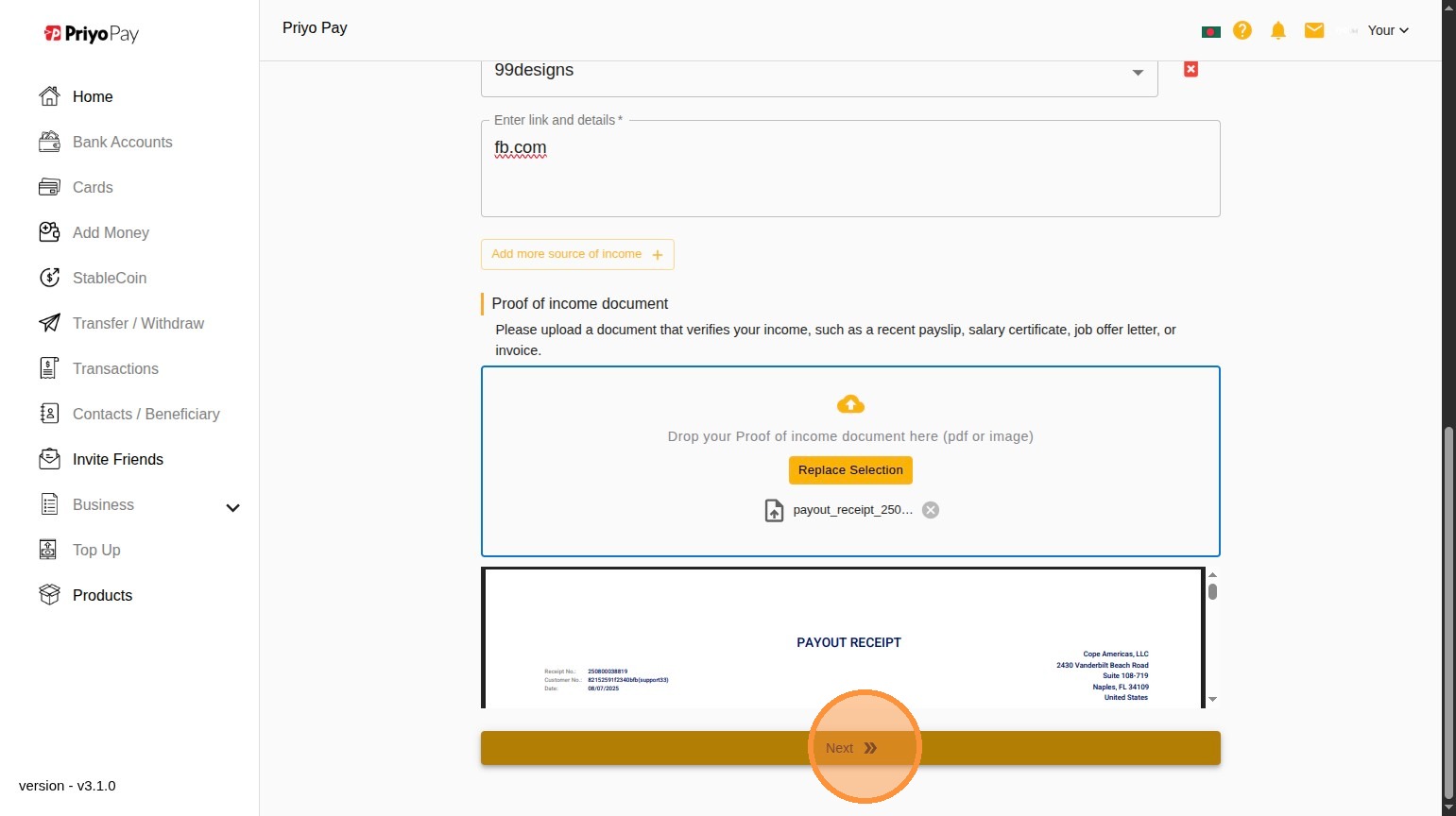This screenshot has width=1456, height=816.
Task: Open the Your account dropdown
Action: pos(1388,30)
